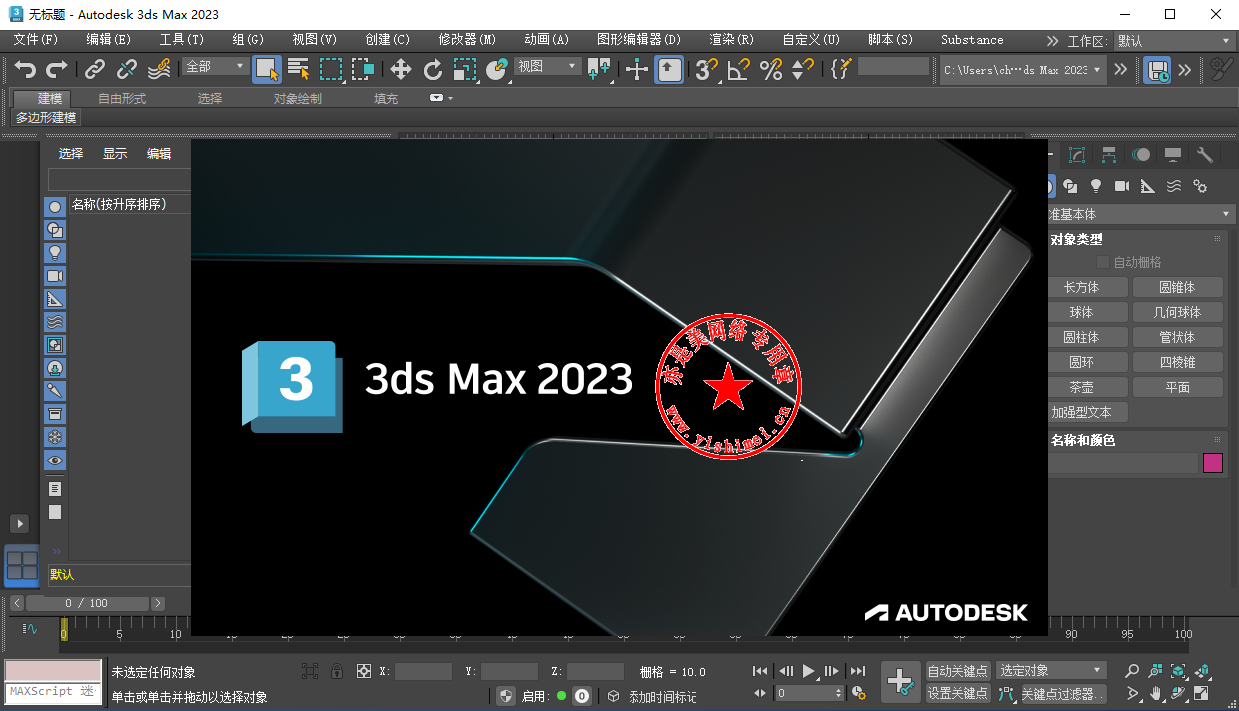The height and width of the screenshot is (711, 1239).
Task: Click the 0 / 100 time slider
Action: click(87, 603)
